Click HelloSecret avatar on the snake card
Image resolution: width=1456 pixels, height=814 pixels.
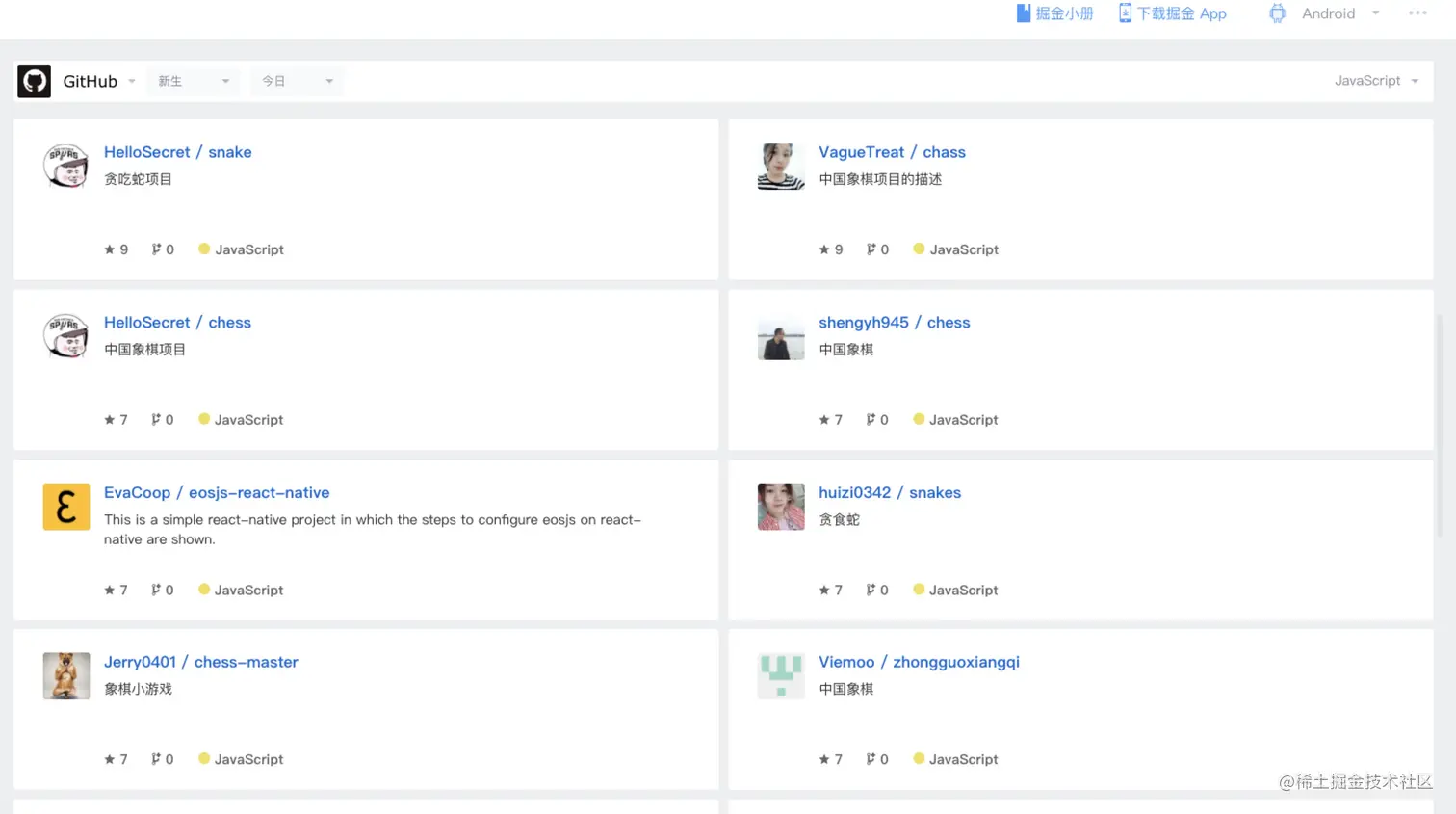point(66,167)
